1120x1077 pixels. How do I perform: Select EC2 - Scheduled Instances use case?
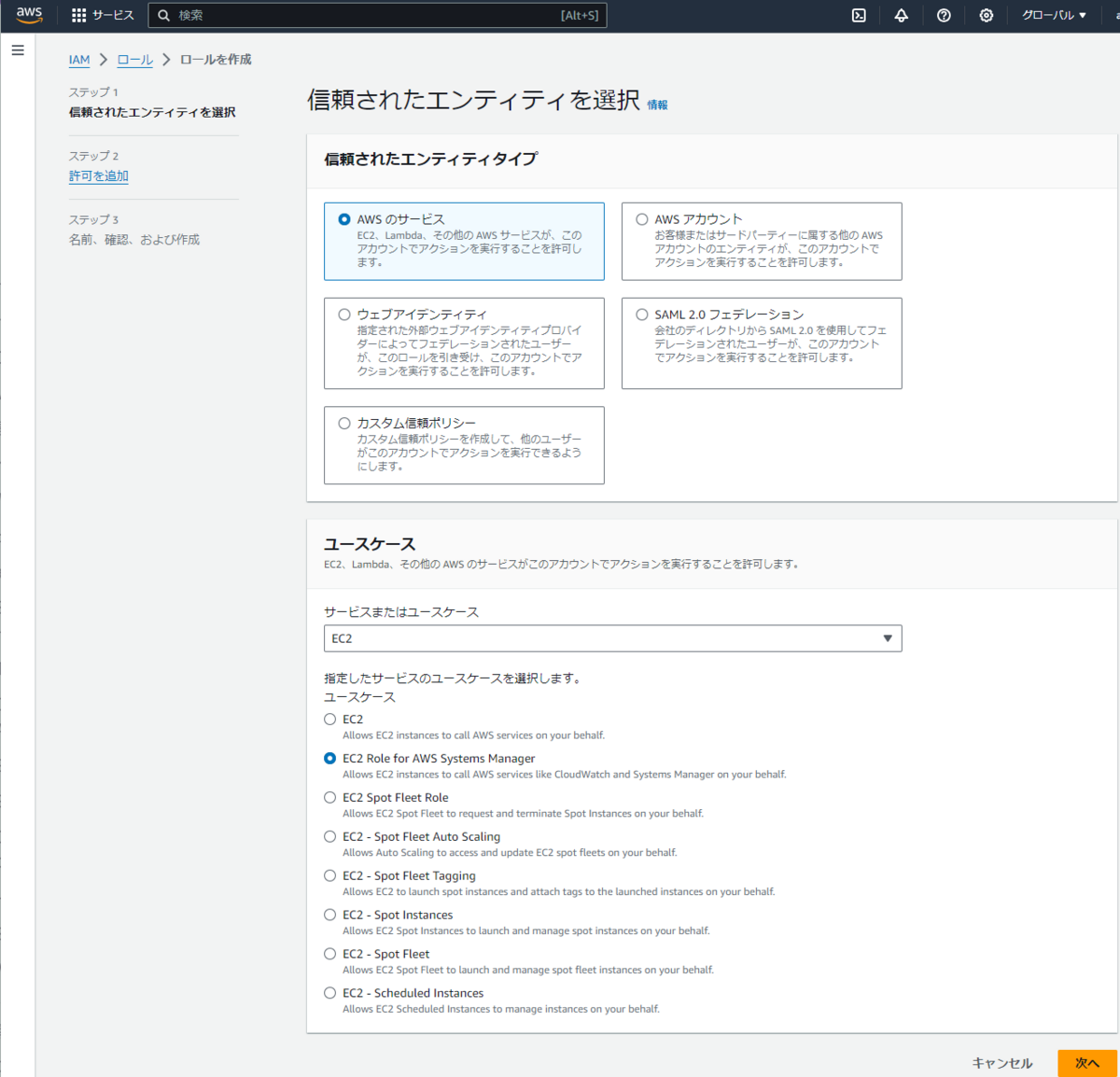(329, 994)
